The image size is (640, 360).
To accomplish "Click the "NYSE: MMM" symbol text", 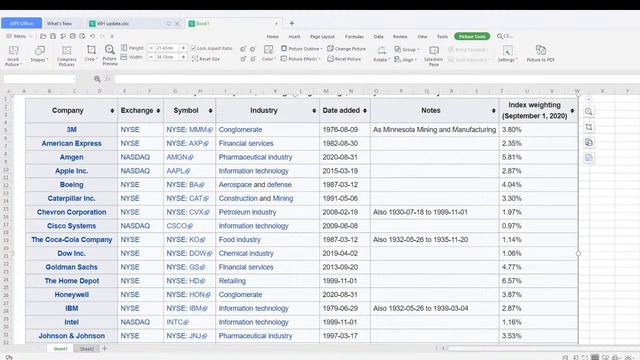I will point(187,129).
